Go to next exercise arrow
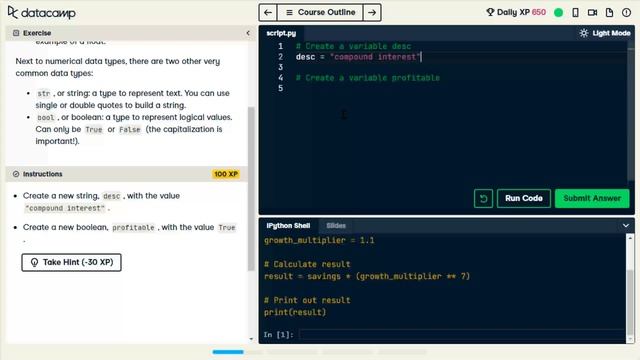Screen dimensions: 640x360 pos(372,12)
